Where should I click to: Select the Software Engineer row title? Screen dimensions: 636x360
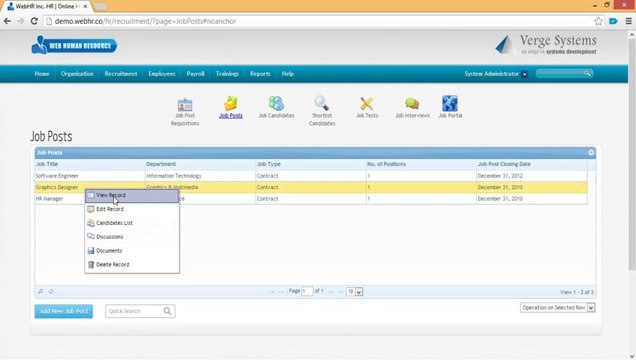pos(57,176)
